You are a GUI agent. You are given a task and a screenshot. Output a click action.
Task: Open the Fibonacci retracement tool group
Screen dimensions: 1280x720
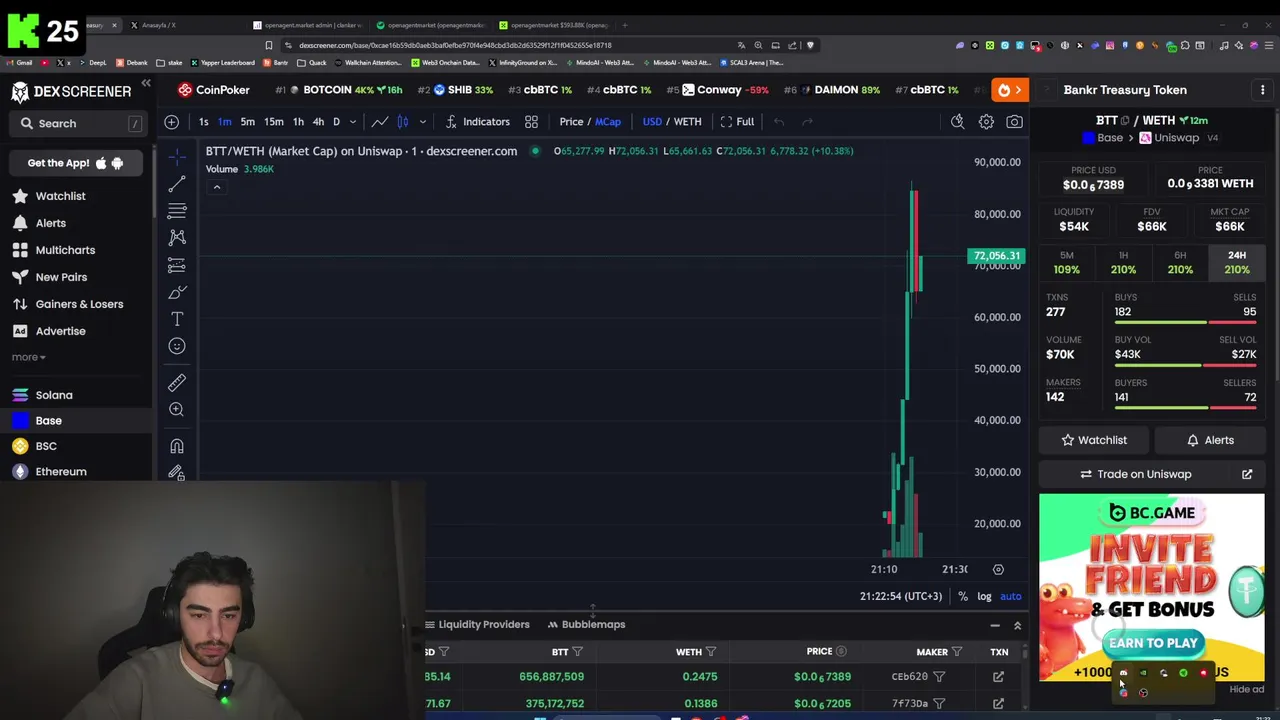[x=177, y=211]
